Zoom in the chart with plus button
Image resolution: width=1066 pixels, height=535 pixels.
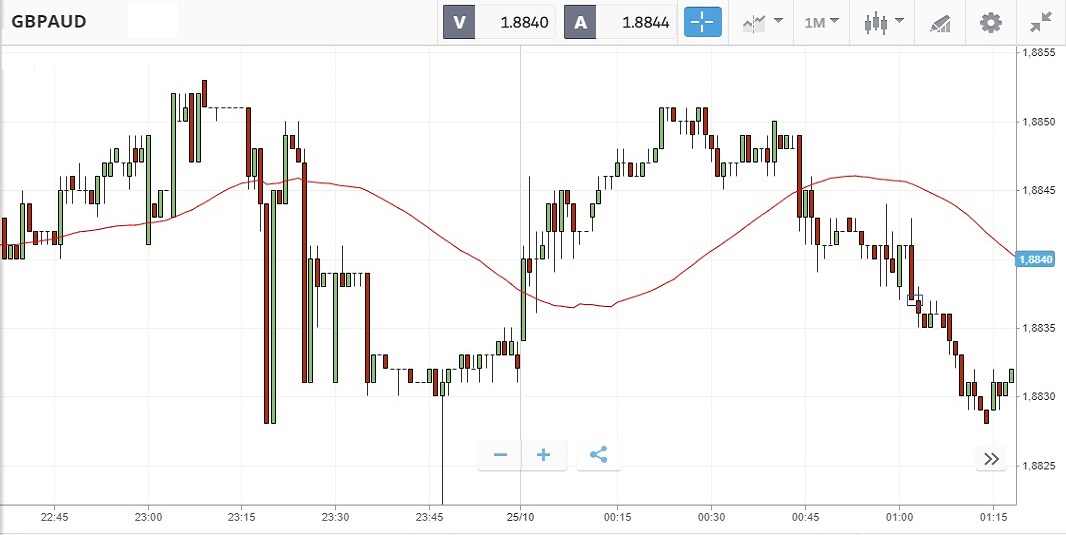click(544, 456)
